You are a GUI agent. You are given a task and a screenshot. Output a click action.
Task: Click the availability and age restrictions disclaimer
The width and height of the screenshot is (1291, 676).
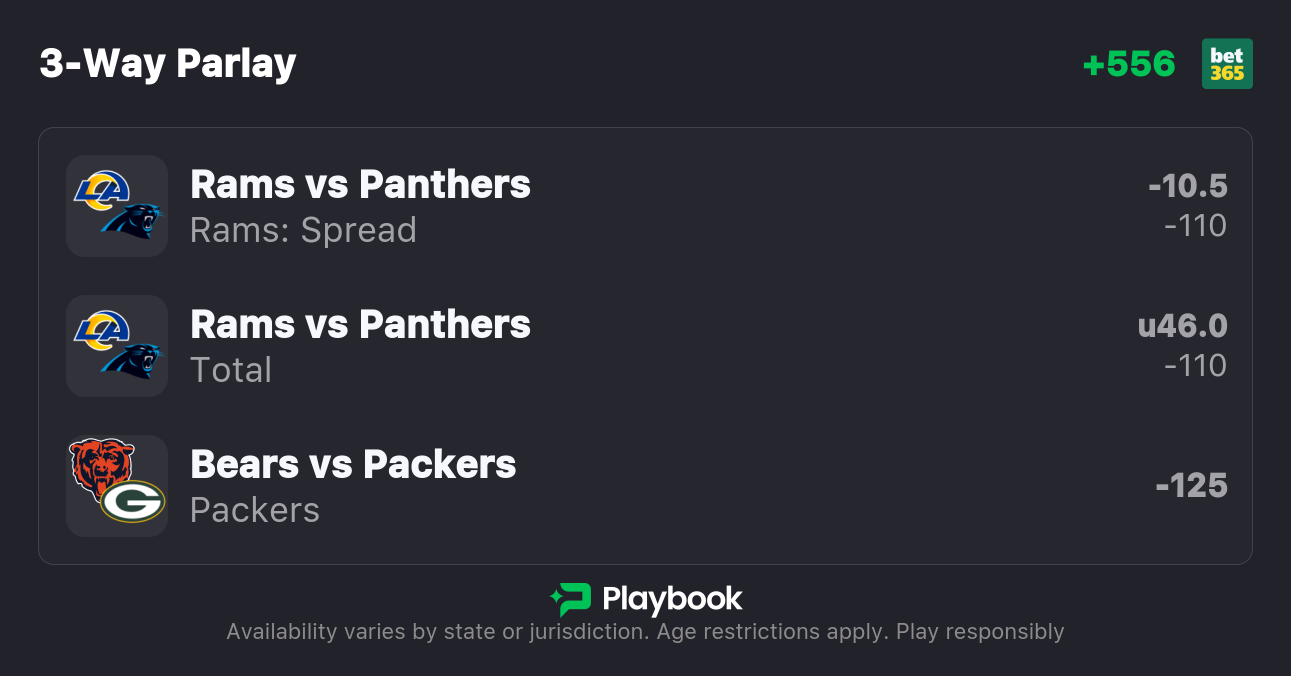pos(645,632)
